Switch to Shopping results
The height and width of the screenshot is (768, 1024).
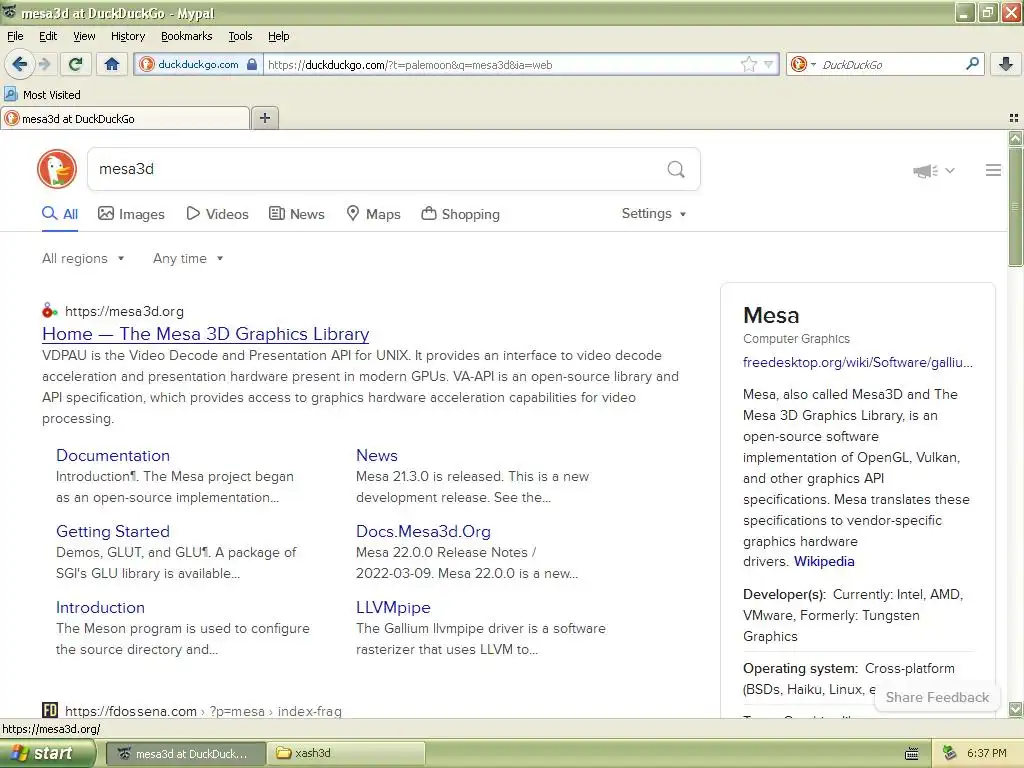(x=460, y=214)
